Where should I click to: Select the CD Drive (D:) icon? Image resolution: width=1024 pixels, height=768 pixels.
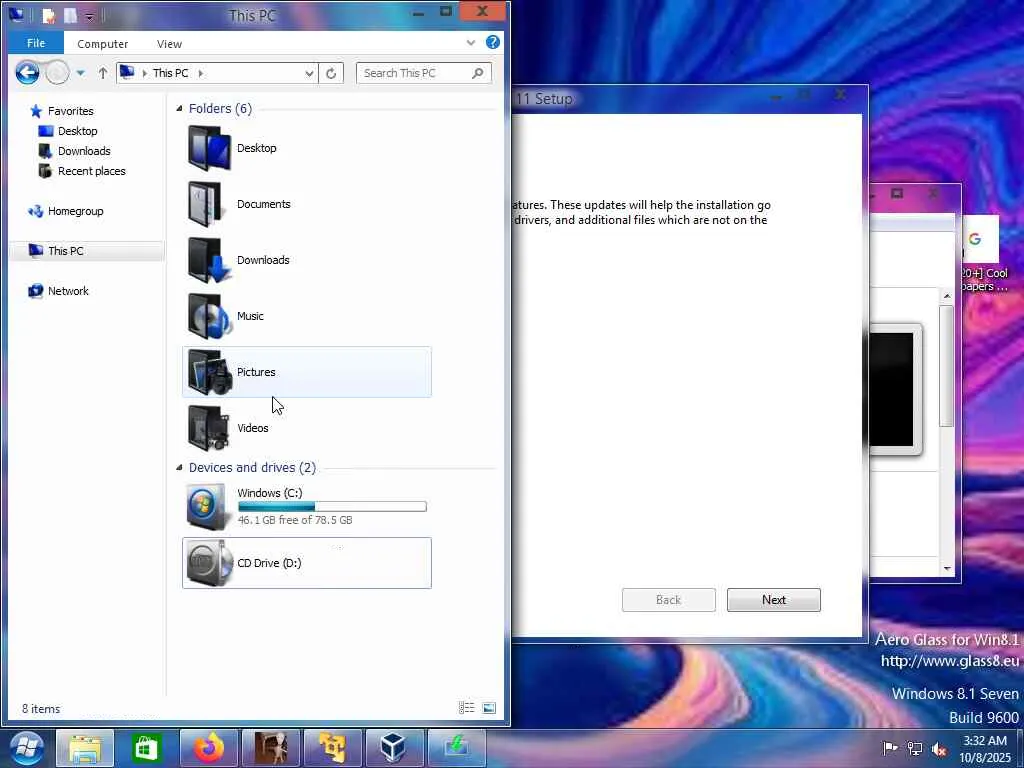pyautogui.click(x=209, y=563)
